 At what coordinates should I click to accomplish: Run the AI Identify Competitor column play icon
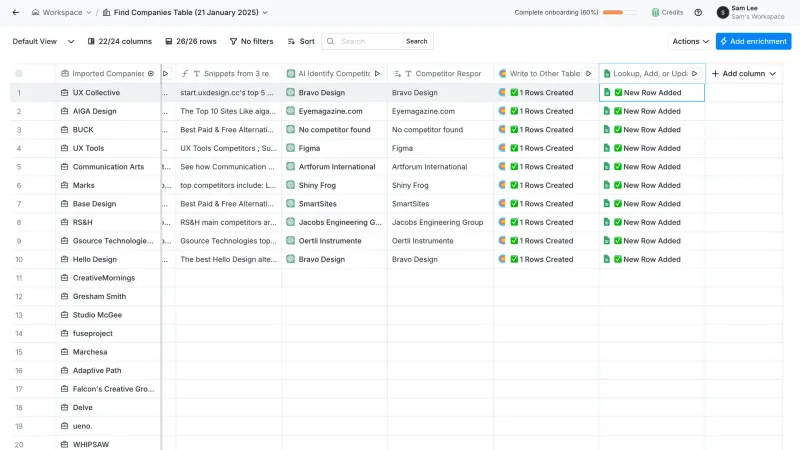377,73
